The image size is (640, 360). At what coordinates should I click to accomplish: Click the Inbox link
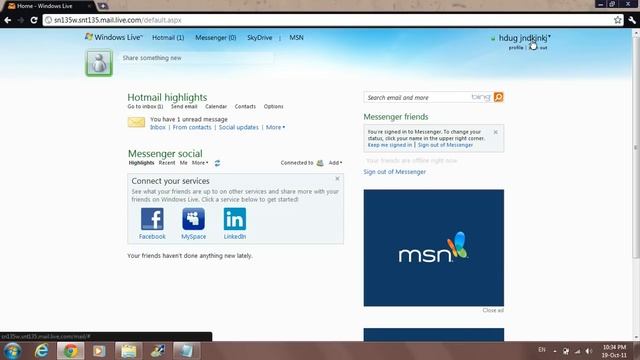[158, 127]
